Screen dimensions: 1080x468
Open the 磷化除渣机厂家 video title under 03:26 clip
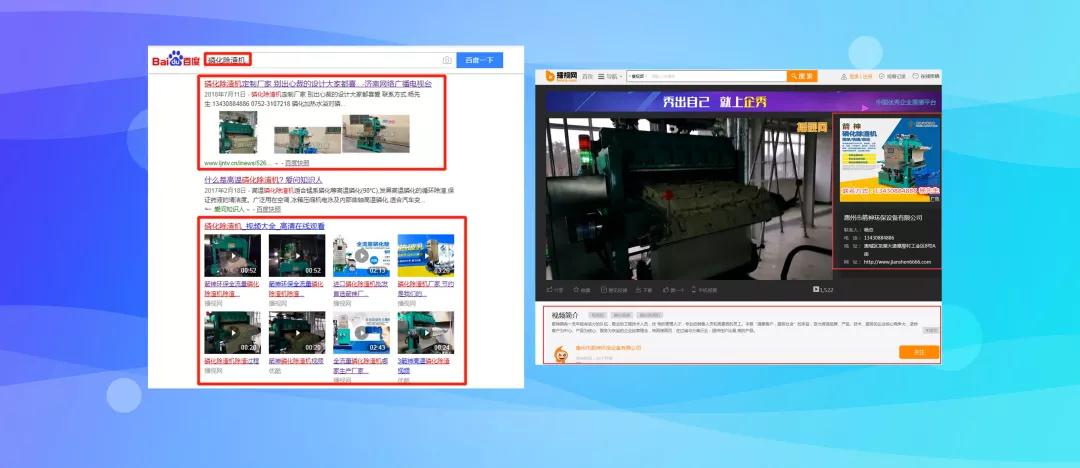point(425,288)
